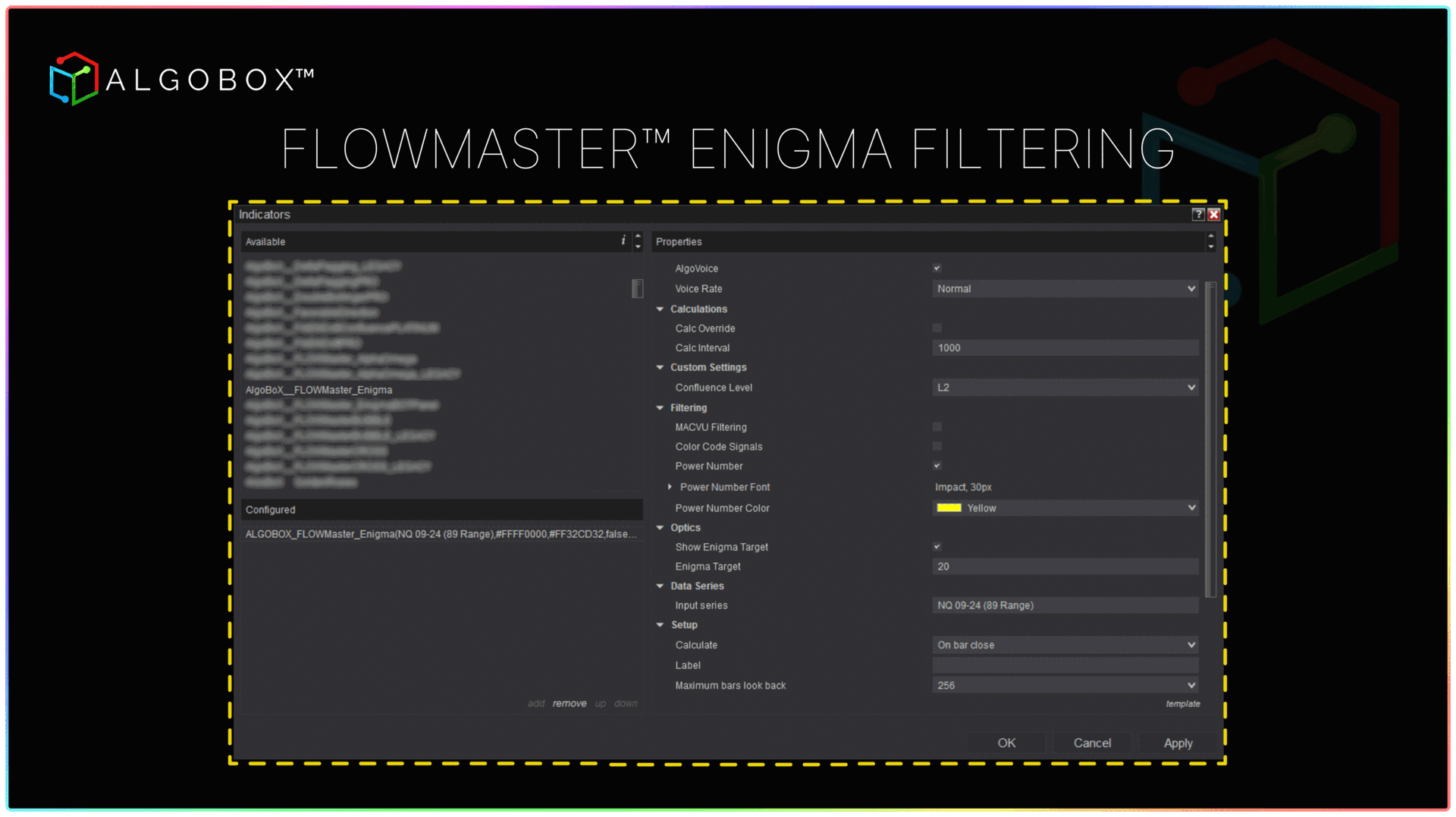The image size is (1456, 817).
Task: Open the Calculate dropdown set to On bar close
Action: point(1065,645)
